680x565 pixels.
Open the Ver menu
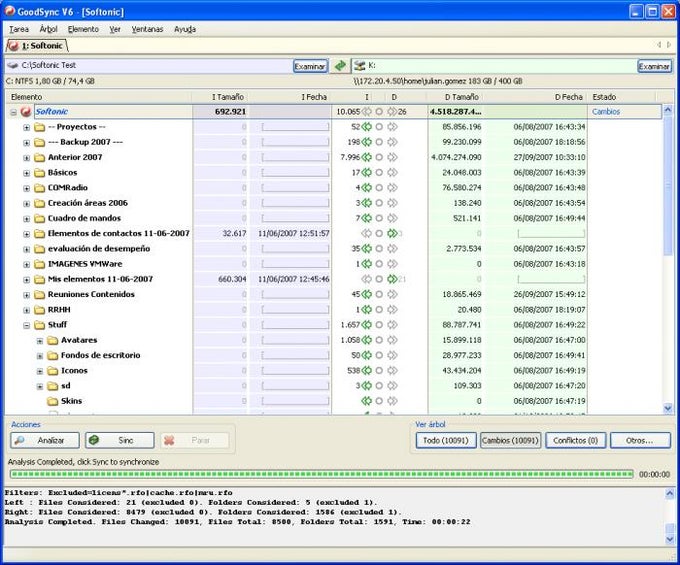coord(115,29)
